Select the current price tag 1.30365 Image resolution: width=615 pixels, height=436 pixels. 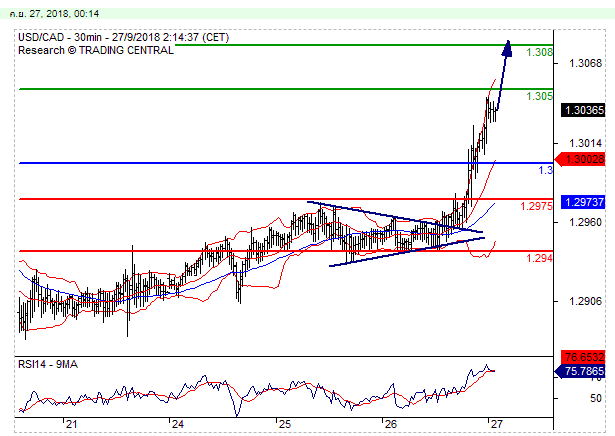(583, 110)
